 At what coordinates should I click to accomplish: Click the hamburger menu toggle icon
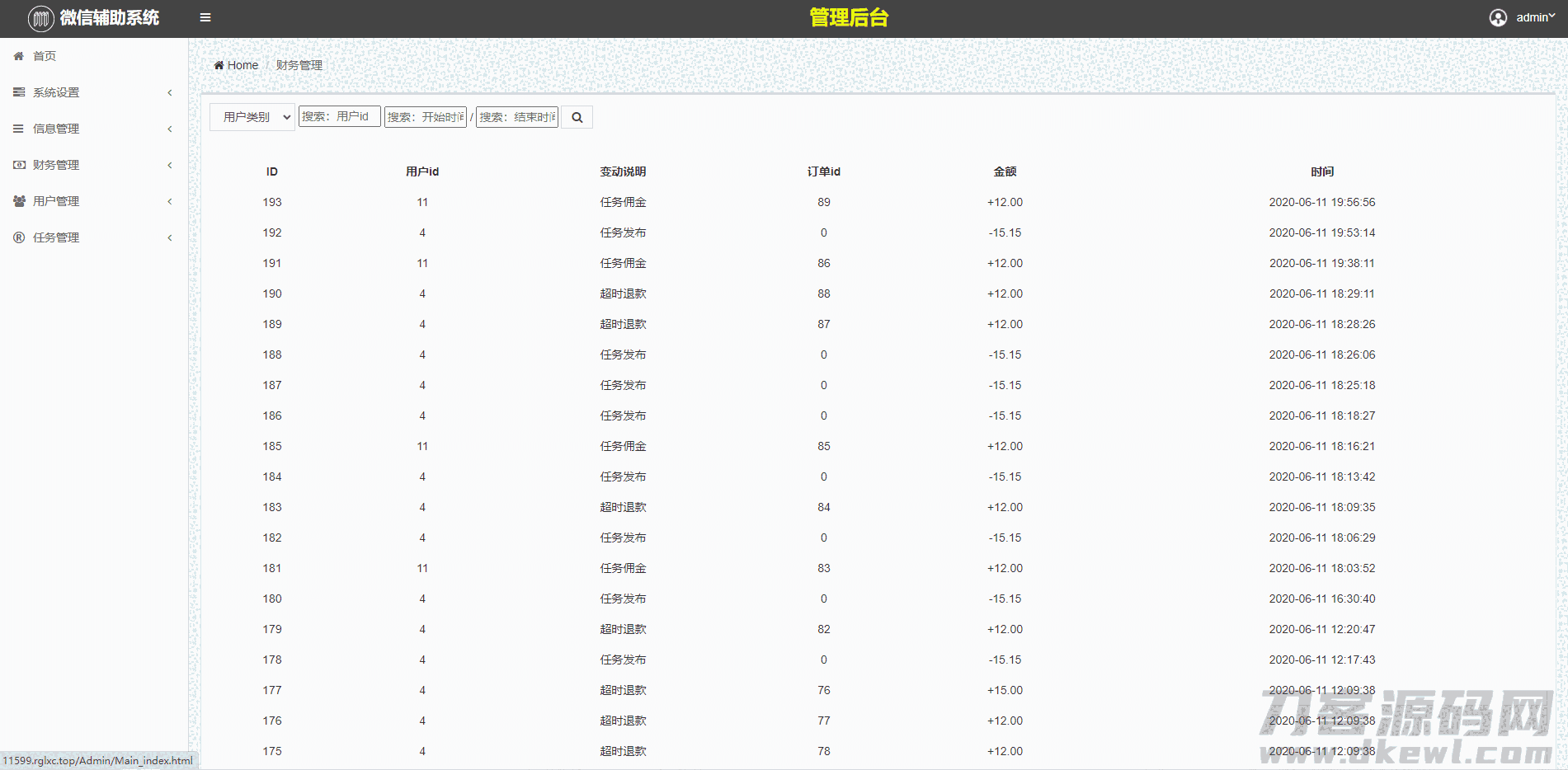205,17
